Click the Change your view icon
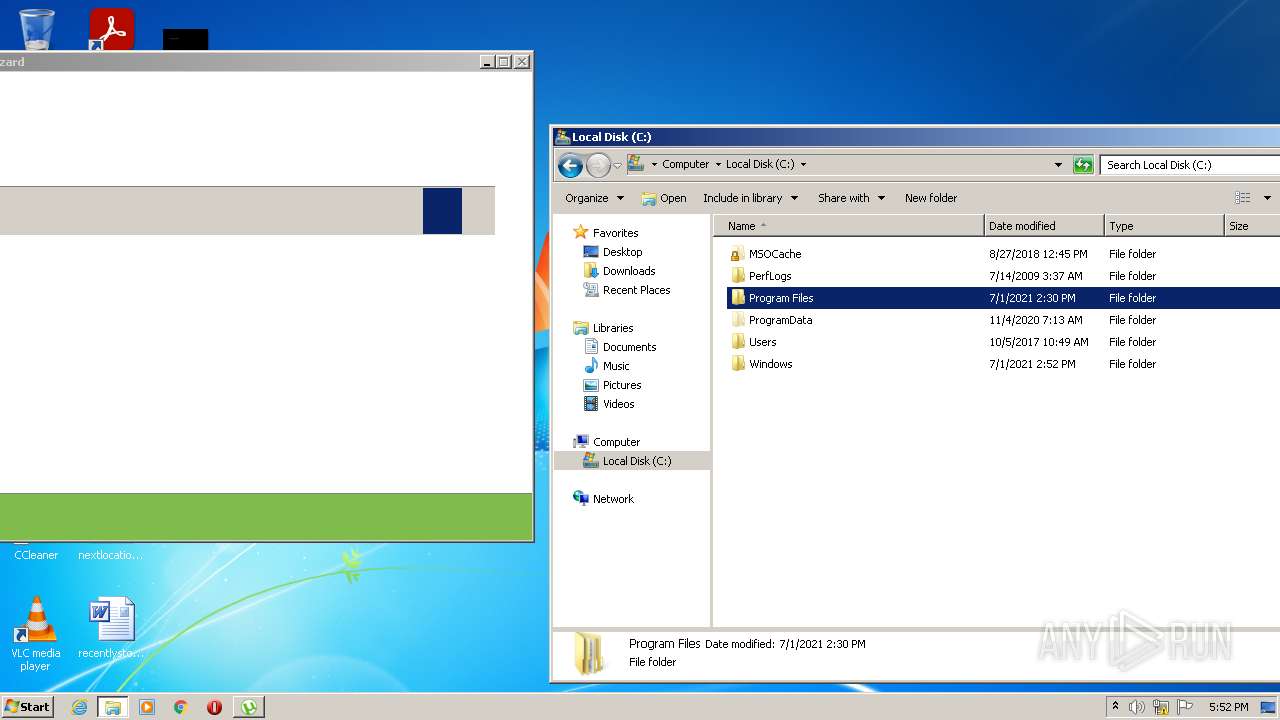This screenshot has width=1280, height=720. (1243, 198)
